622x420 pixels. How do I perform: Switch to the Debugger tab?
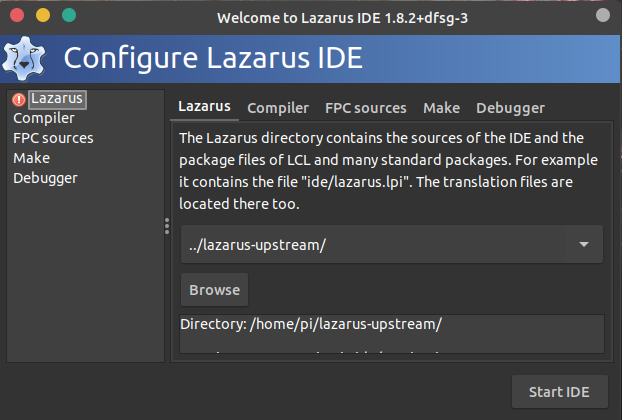coord(510,109)
